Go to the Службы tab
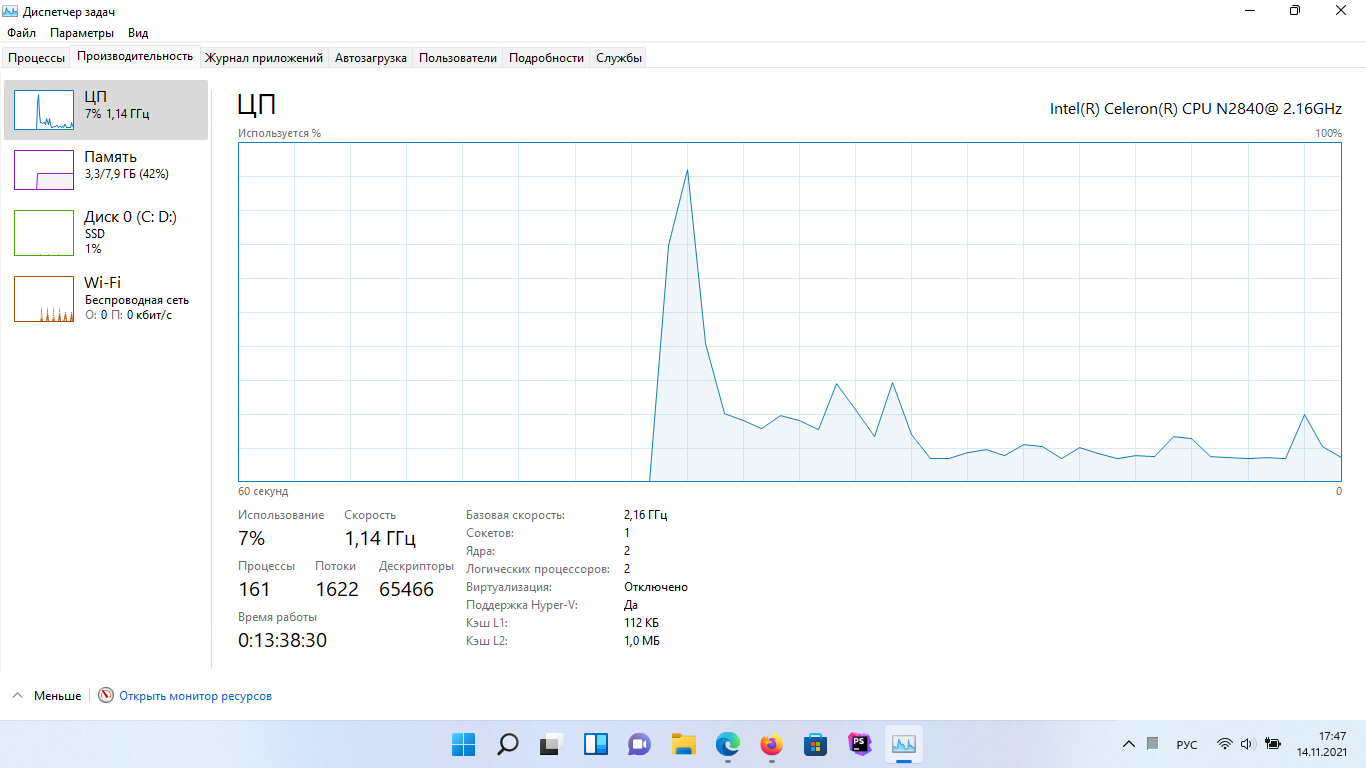 click(x=618, y=58)
